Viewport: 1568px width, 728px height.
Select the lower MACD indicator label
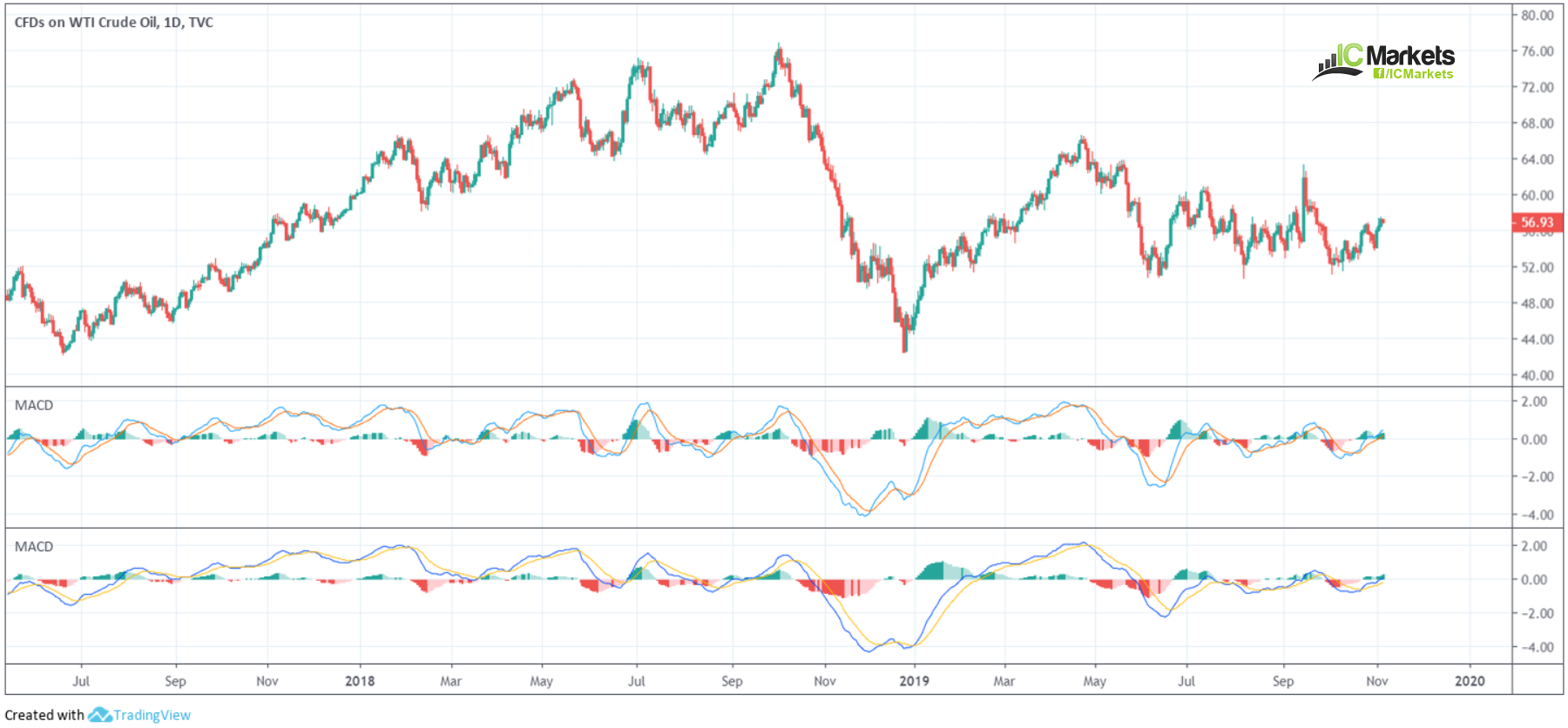(x=34, y=547)
